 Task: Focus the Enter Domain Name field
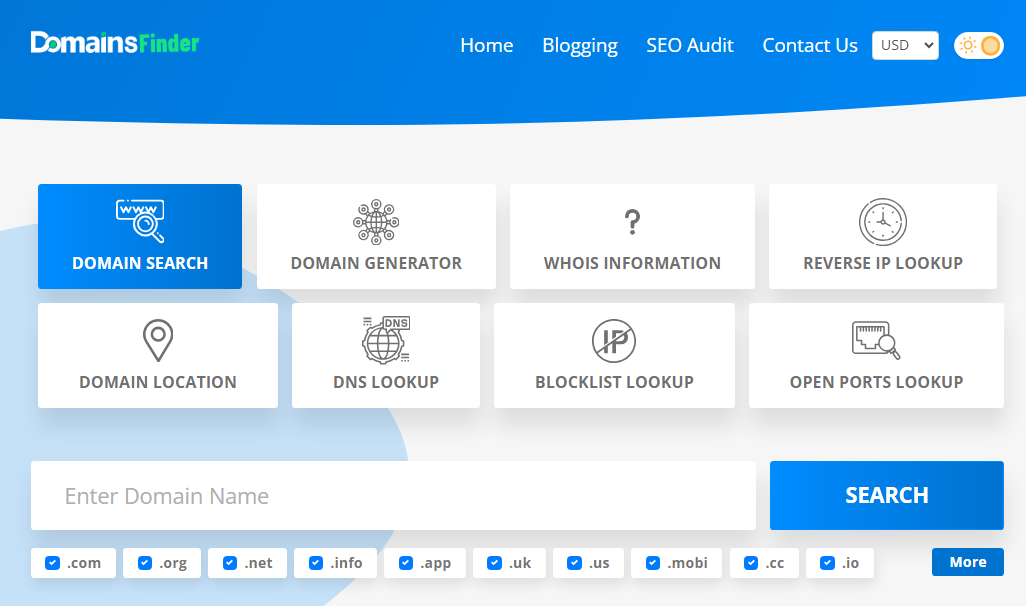click(x=393, y=496)
